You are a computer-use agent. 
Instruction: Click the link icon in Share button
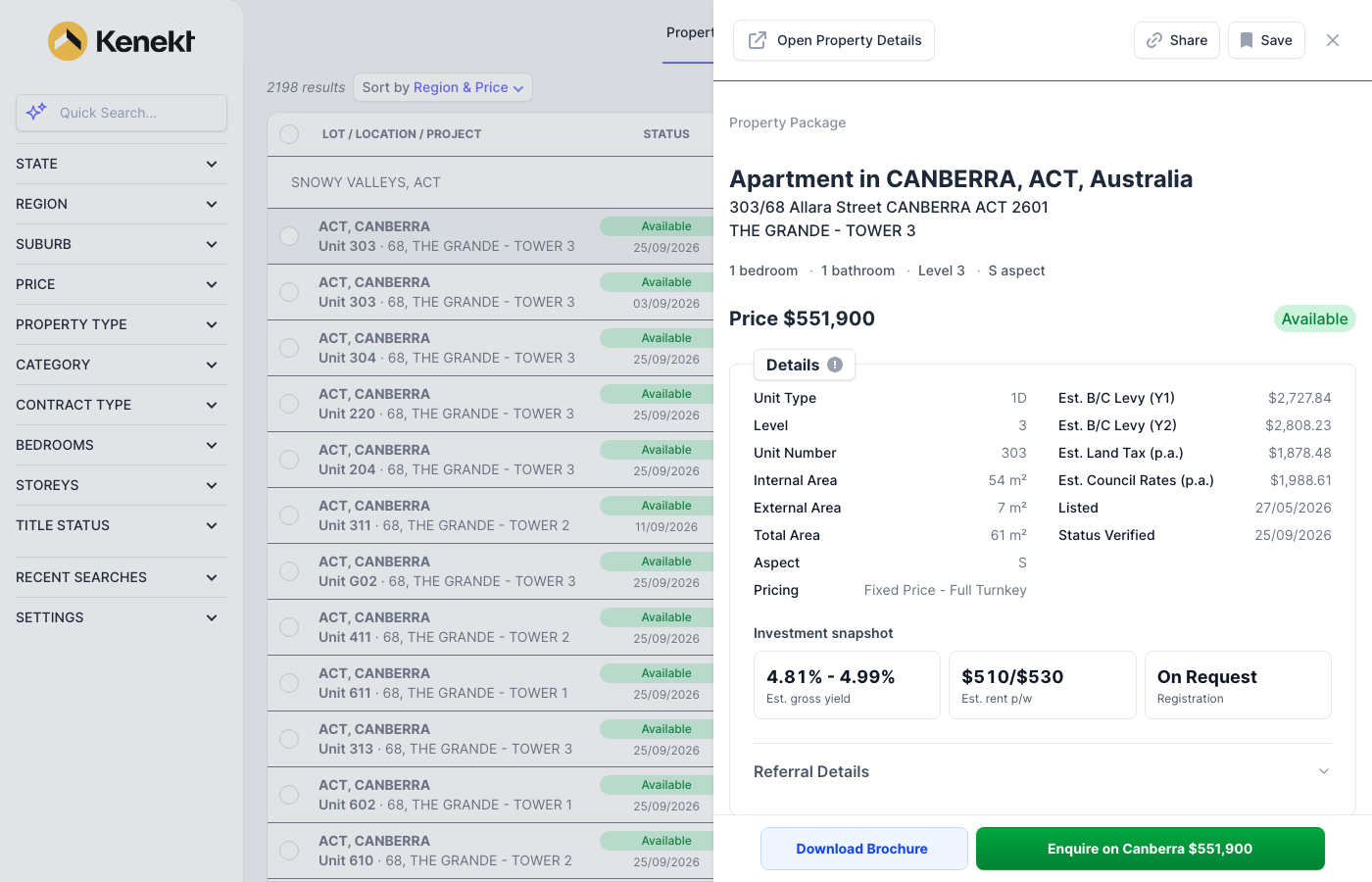tap(1154, 40)
